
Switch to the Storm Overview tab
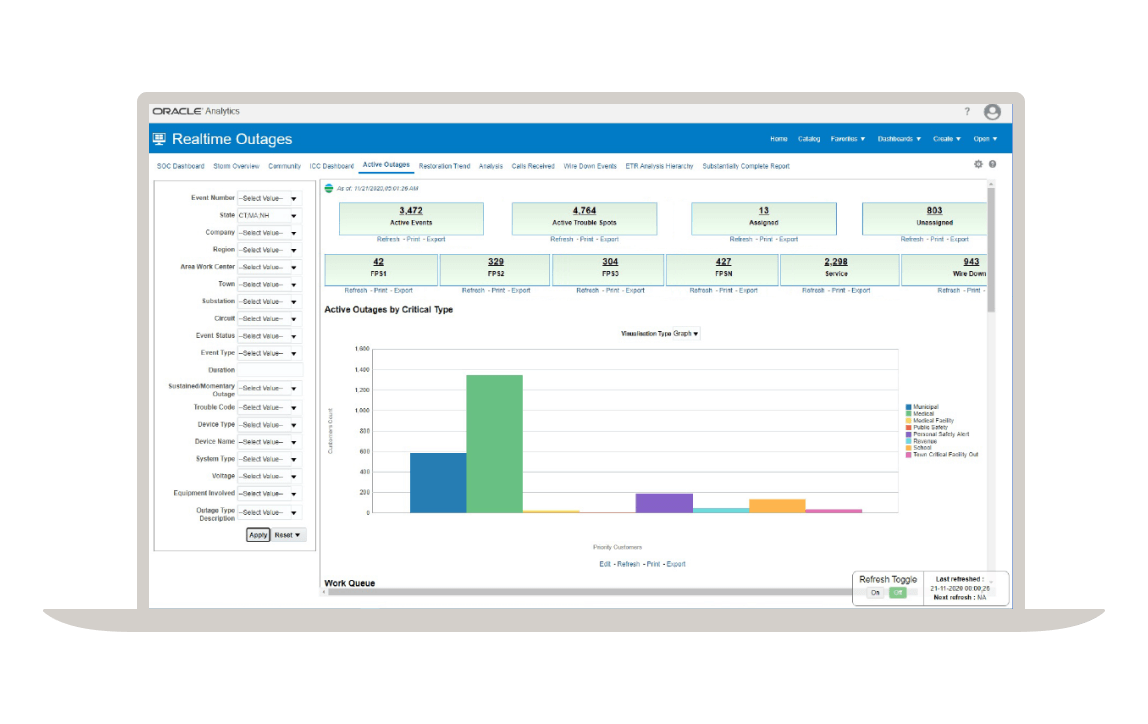236,166
